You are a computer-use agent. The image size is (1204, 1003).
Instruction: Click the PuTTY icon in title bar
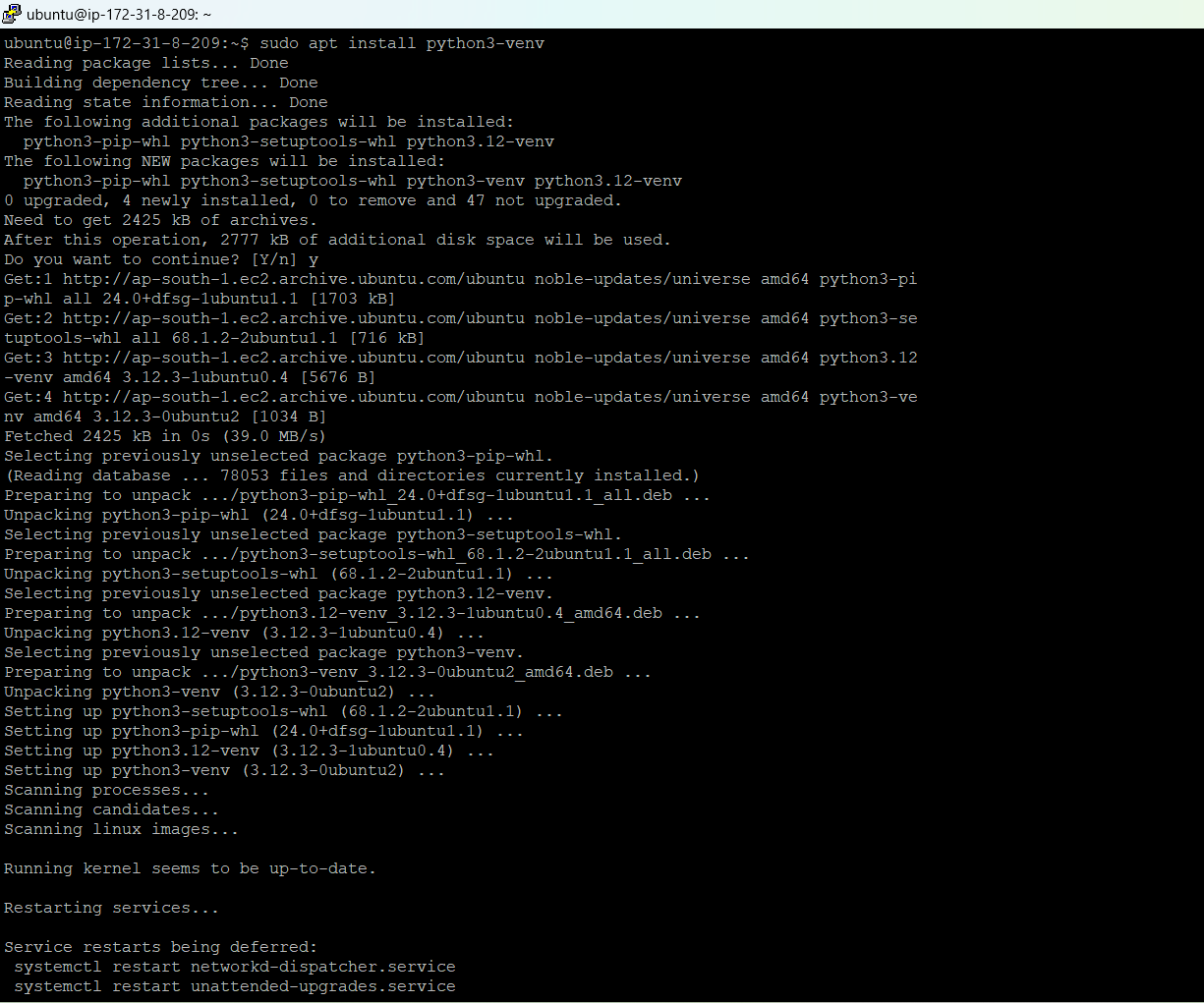12,14
